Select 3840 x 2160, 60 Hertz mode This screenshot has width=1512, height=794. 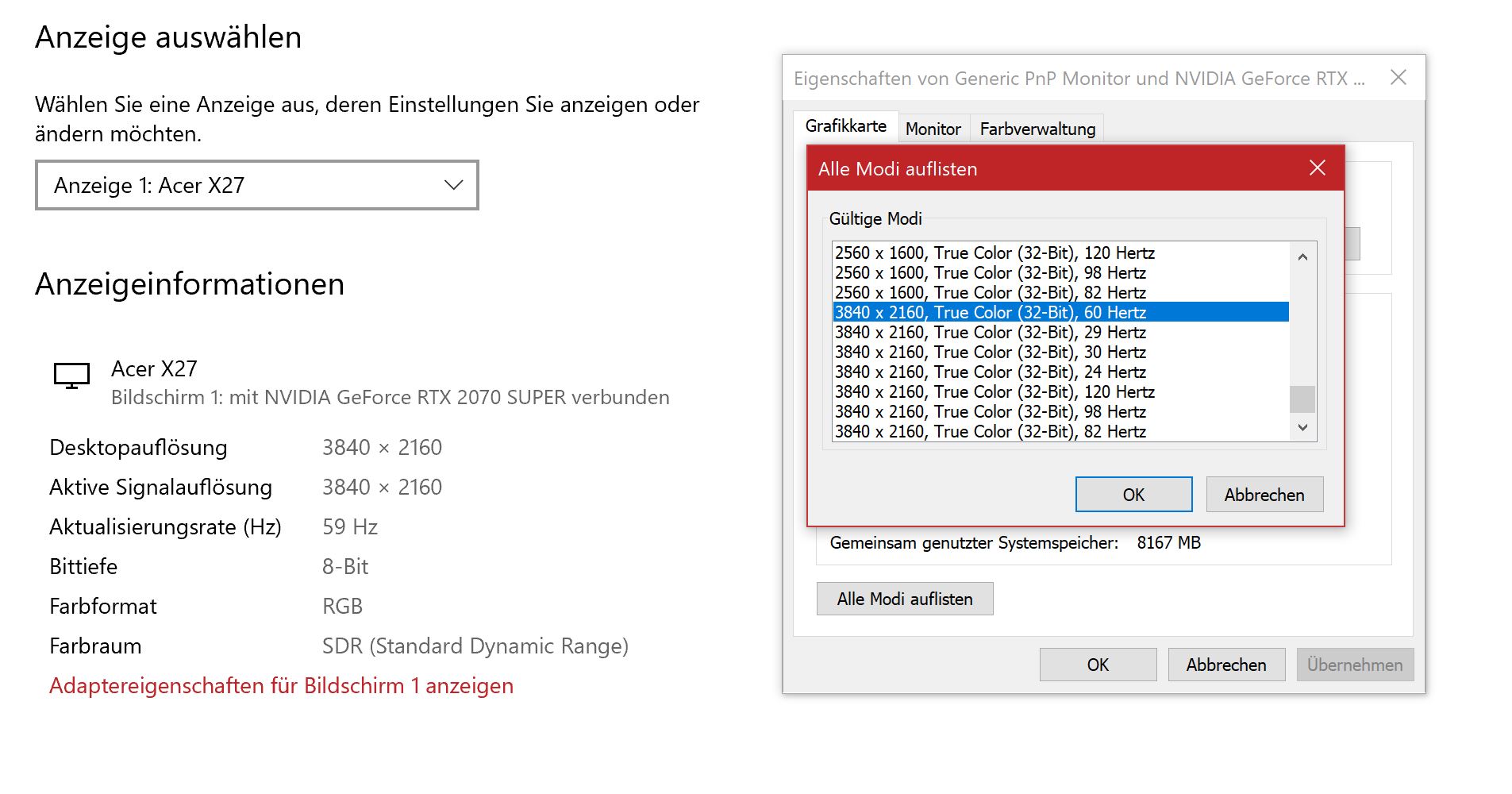tap(1060, 312)
